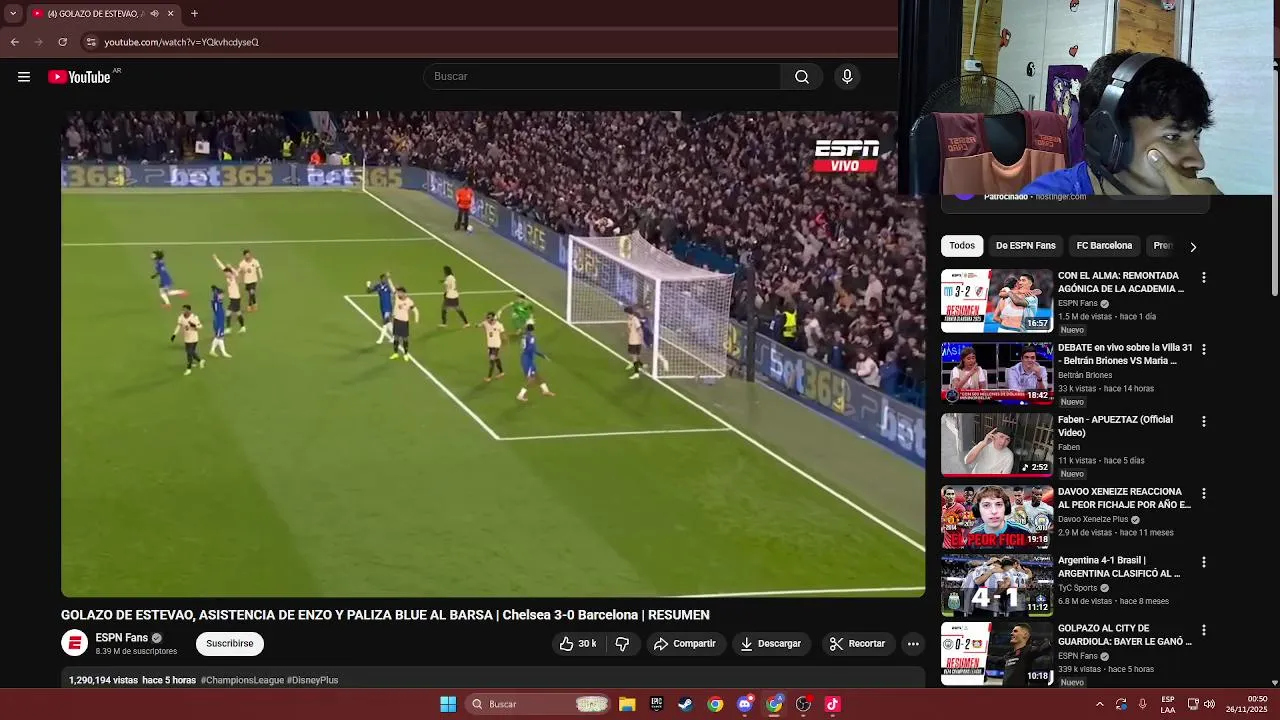The image size is (1280, 720).
Task: Open the YouTube hamburger guide menu
Action: pyautogui.click(x=24, y=77)
